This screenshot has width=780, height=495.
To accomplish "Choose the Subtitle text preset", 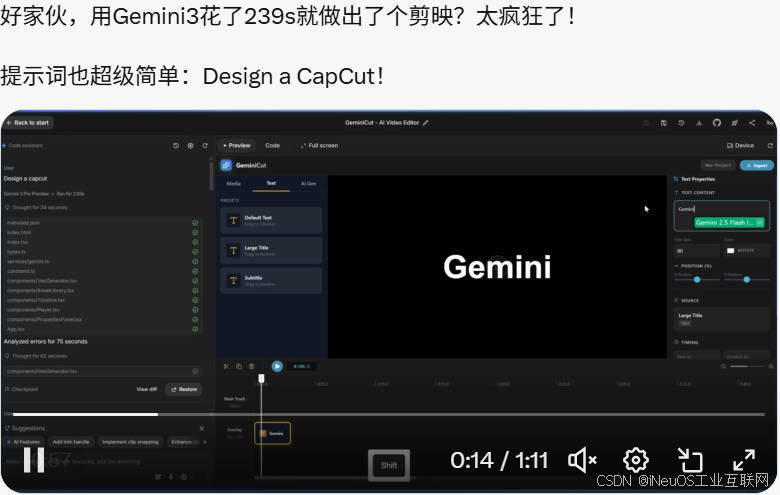I will [x=271, y=281].
